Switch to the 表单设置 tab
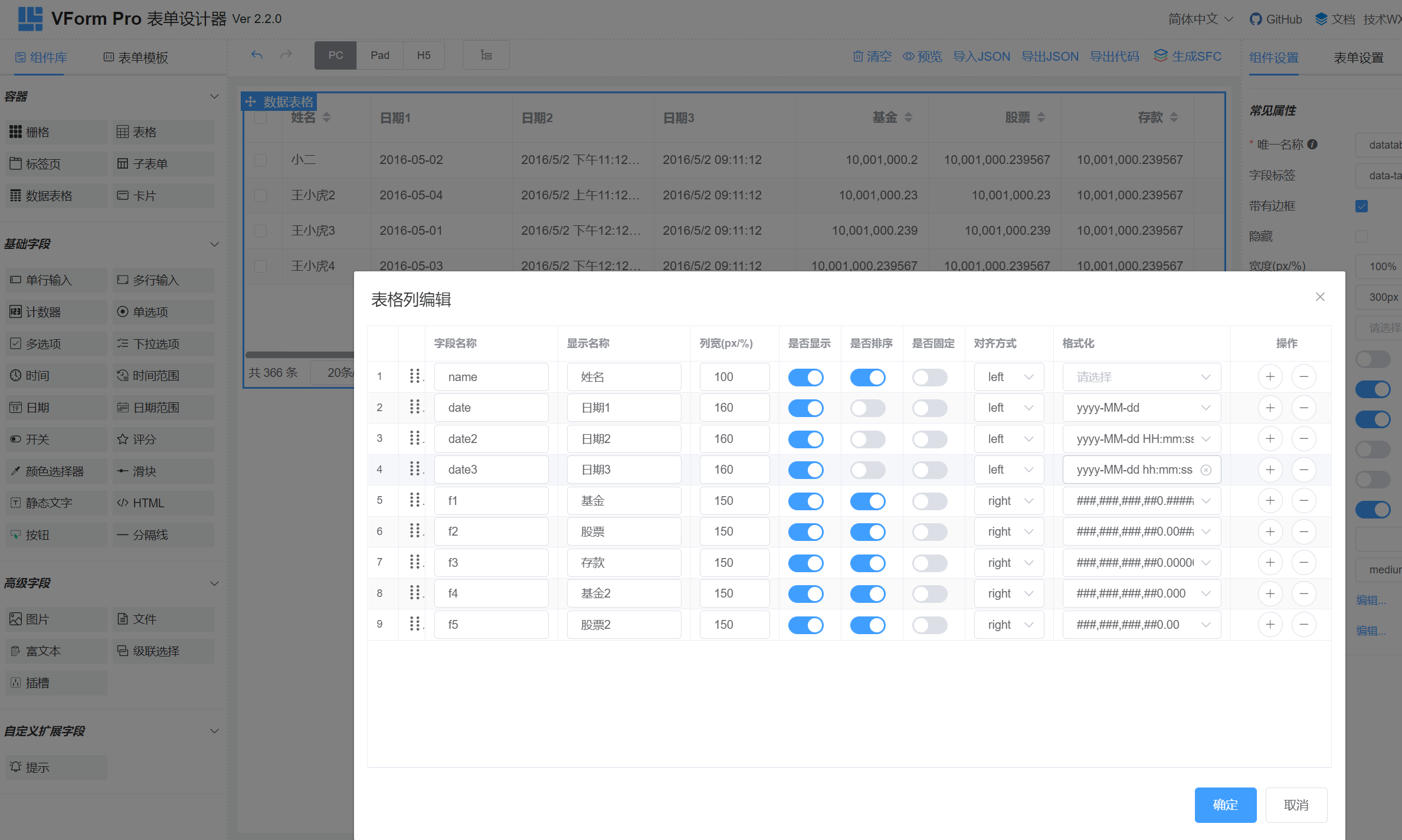This screenshot has width=1402, height=840. click(1358, 57)
